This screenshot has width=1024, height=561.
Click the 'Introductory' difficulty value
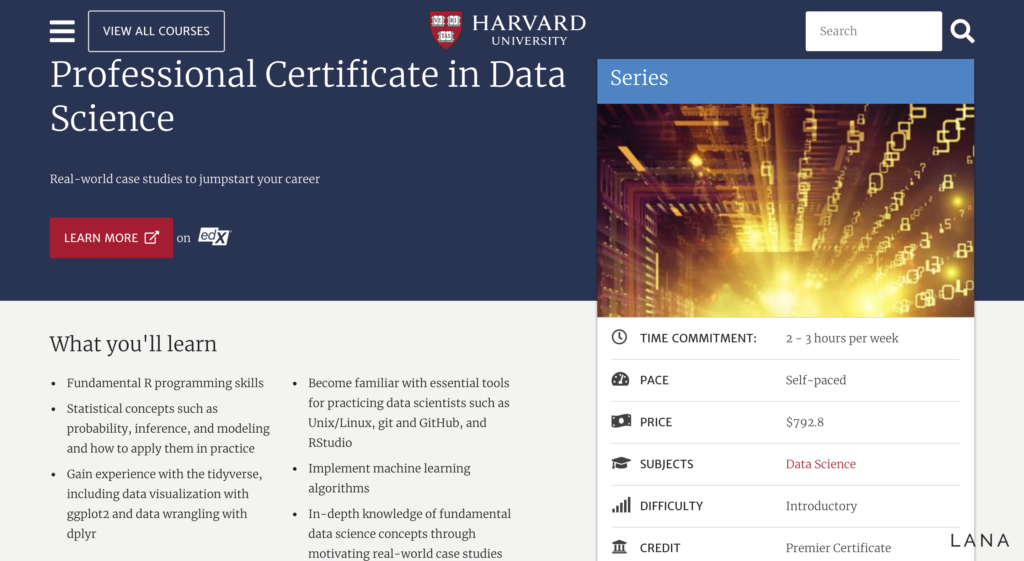point(821,505)
